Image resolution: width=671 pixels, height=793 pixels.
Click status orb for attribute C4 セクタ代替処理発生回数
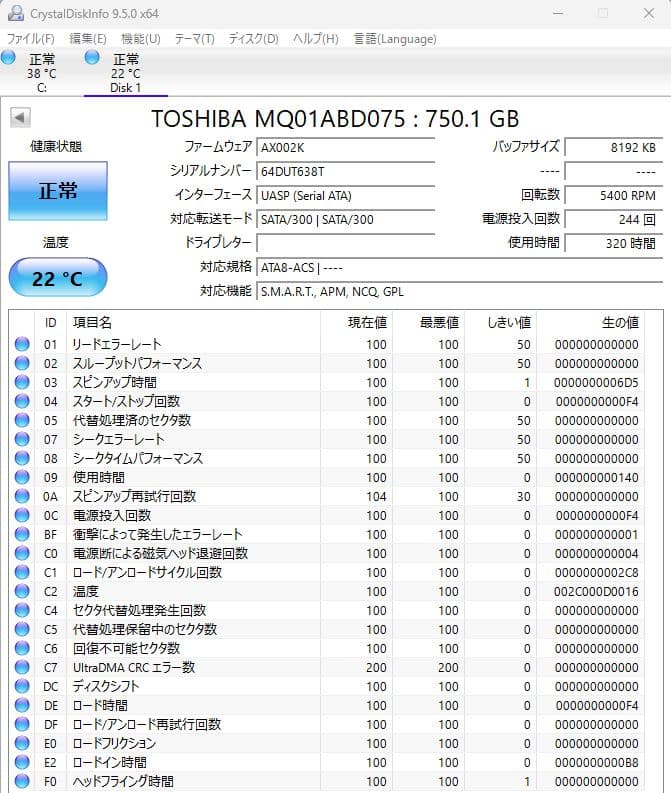[x=22, y=610]
